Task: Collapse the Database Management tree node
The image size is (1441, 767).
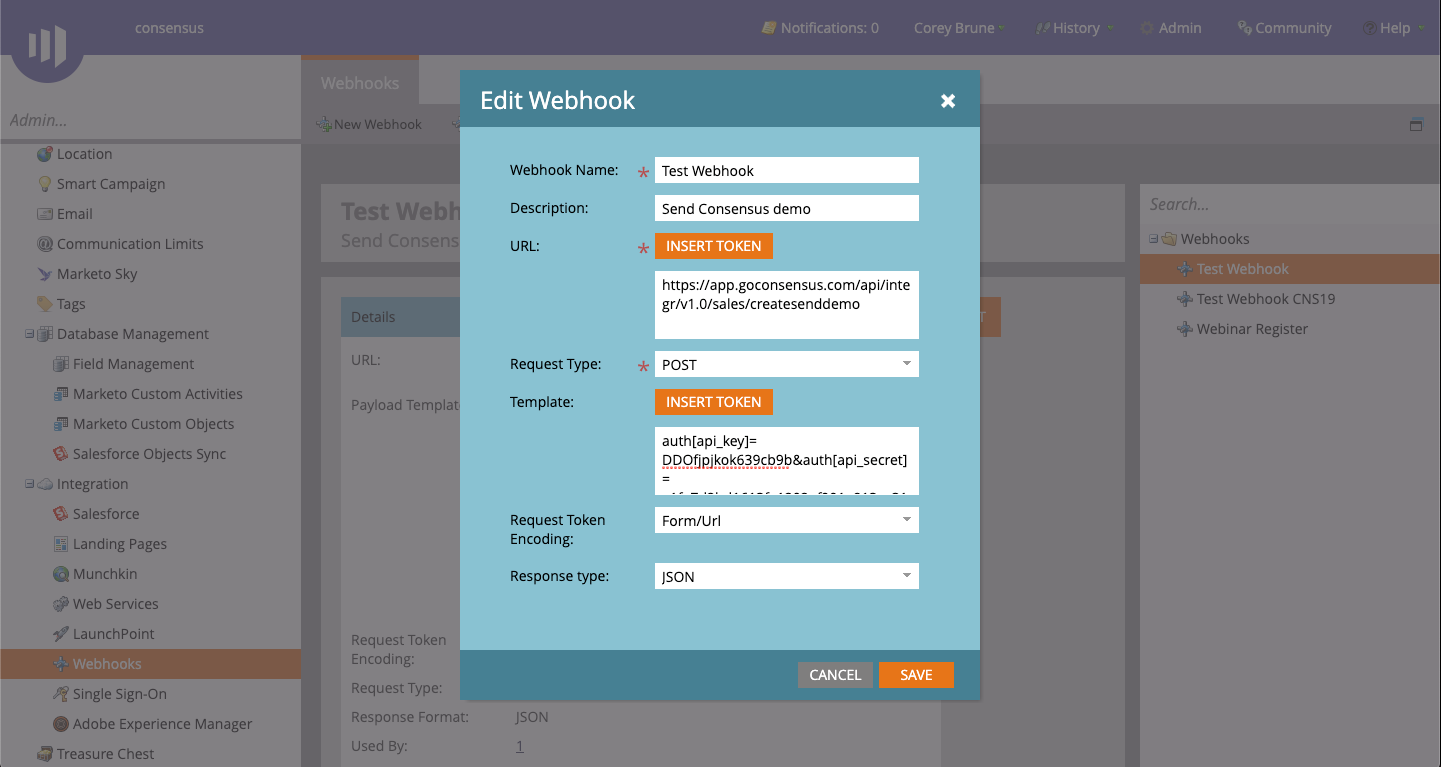Action: [29, 334]
